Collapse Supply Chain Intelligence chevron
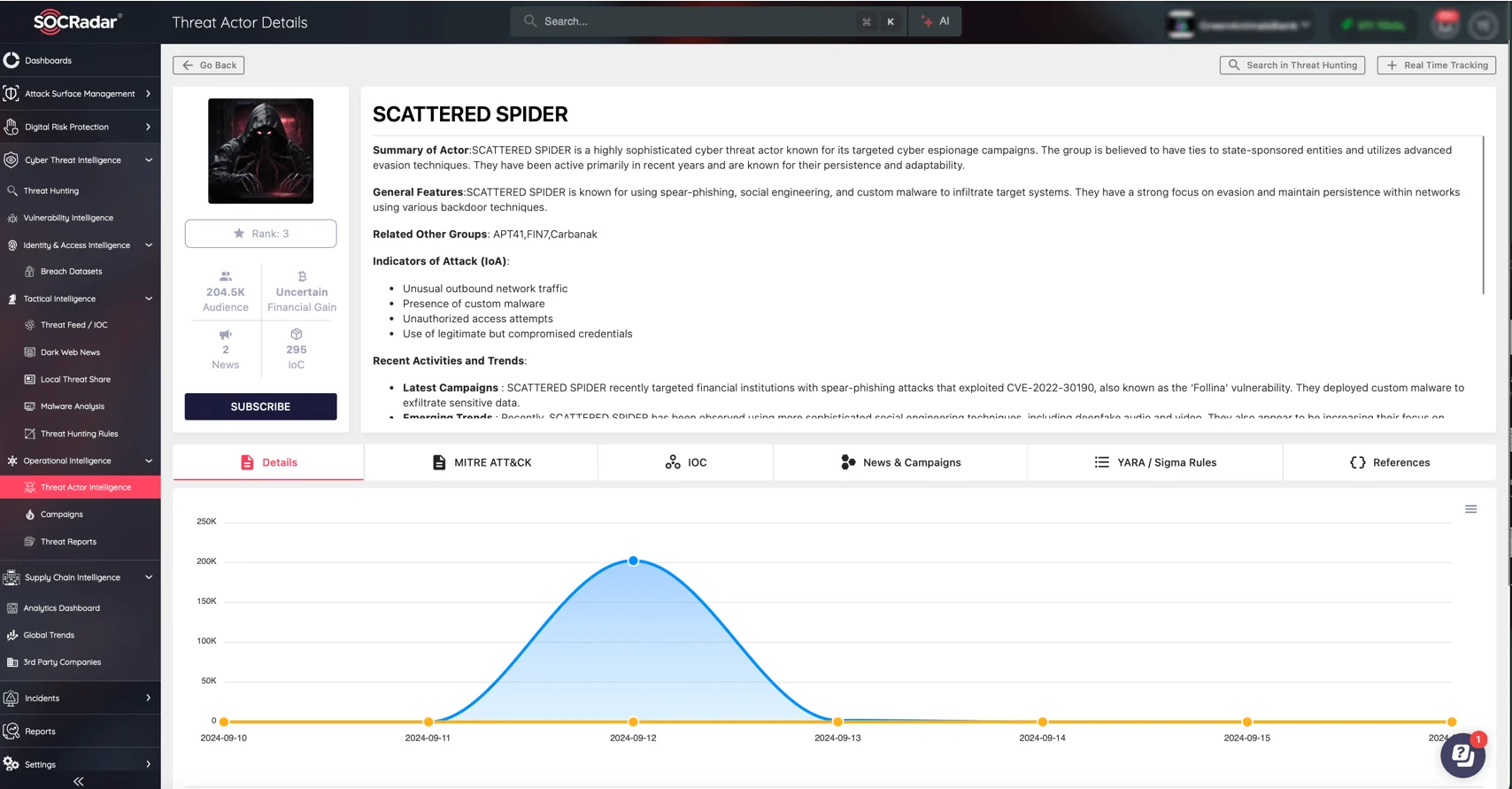 click(148, 577)
